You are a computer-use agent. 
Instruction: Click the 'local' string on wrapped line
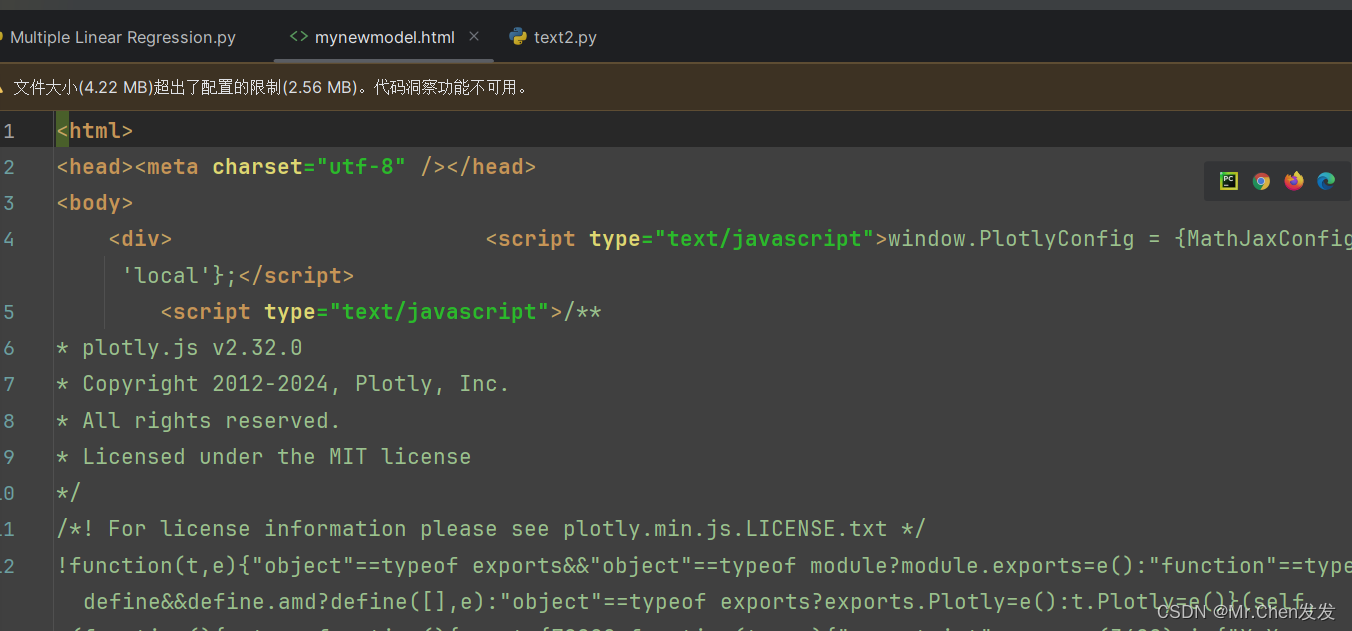point(167,275)
